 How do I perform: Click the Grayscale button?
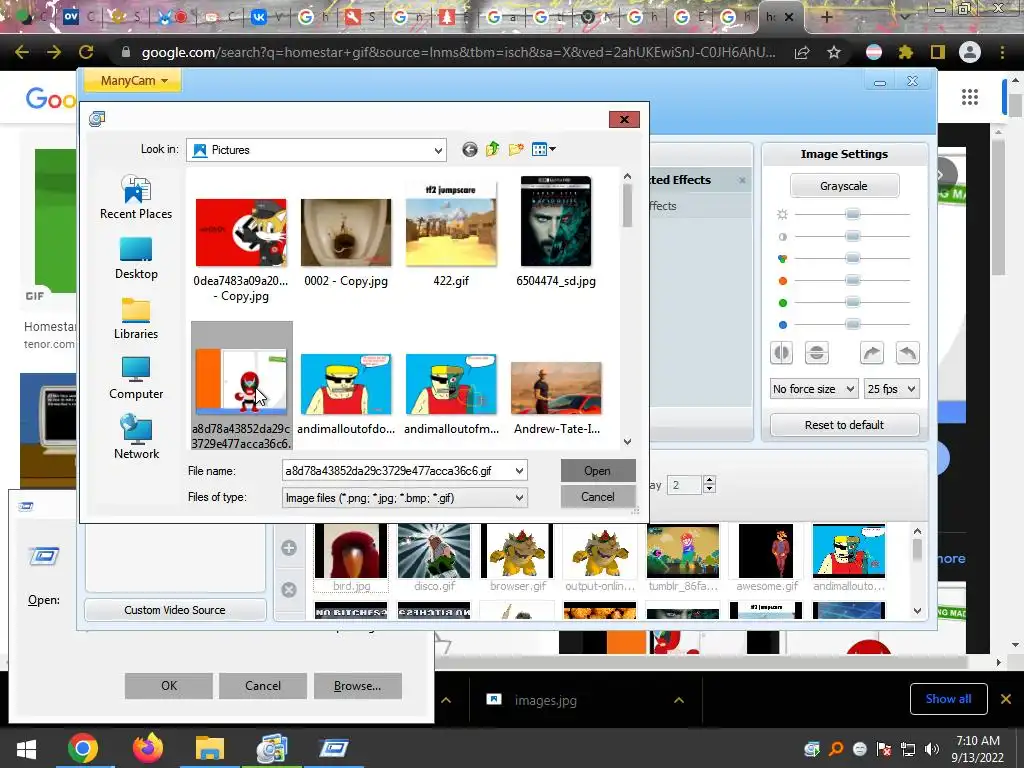coord(844,186)
